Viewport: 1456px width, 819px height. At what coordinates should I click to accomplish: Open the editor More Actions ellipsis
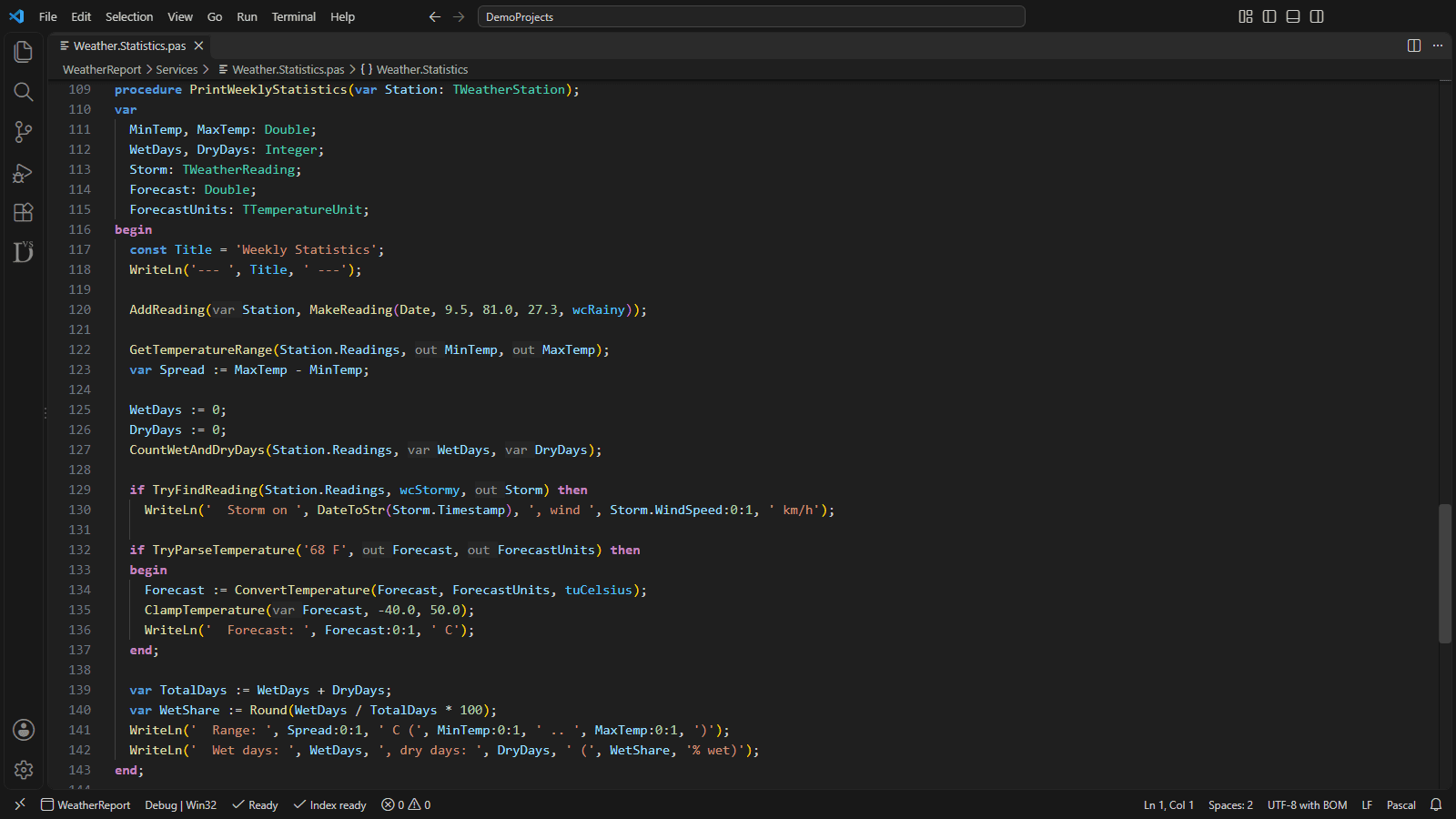click(x=1438, y=45)
